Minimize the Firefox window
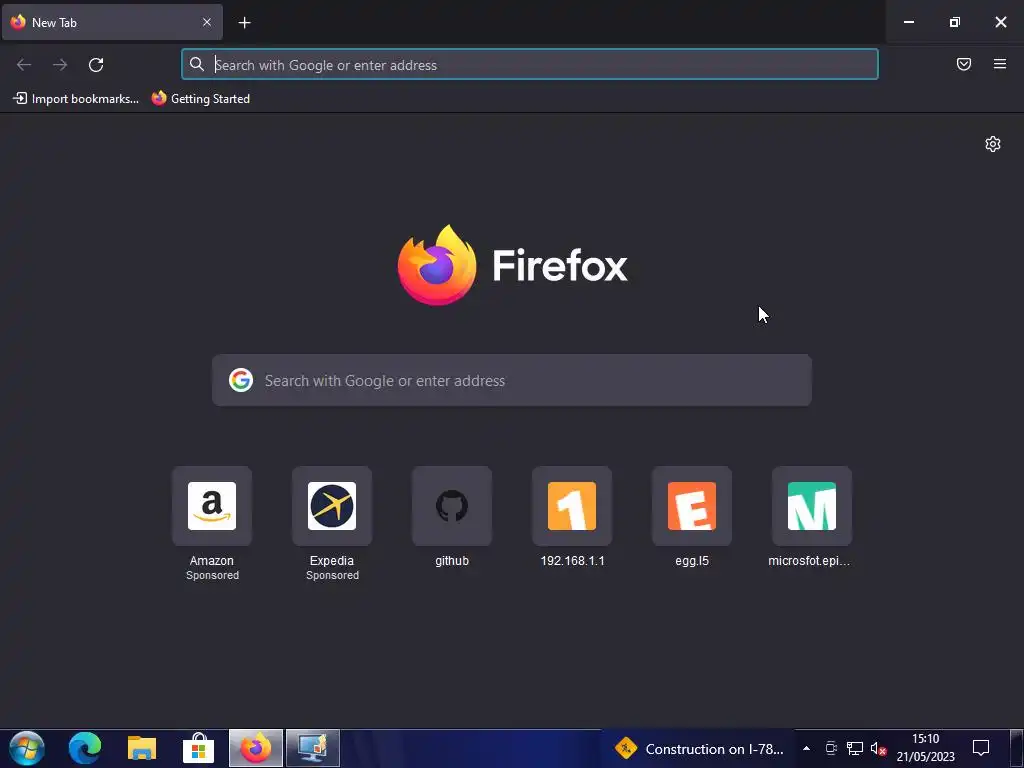 pos(908,22)
